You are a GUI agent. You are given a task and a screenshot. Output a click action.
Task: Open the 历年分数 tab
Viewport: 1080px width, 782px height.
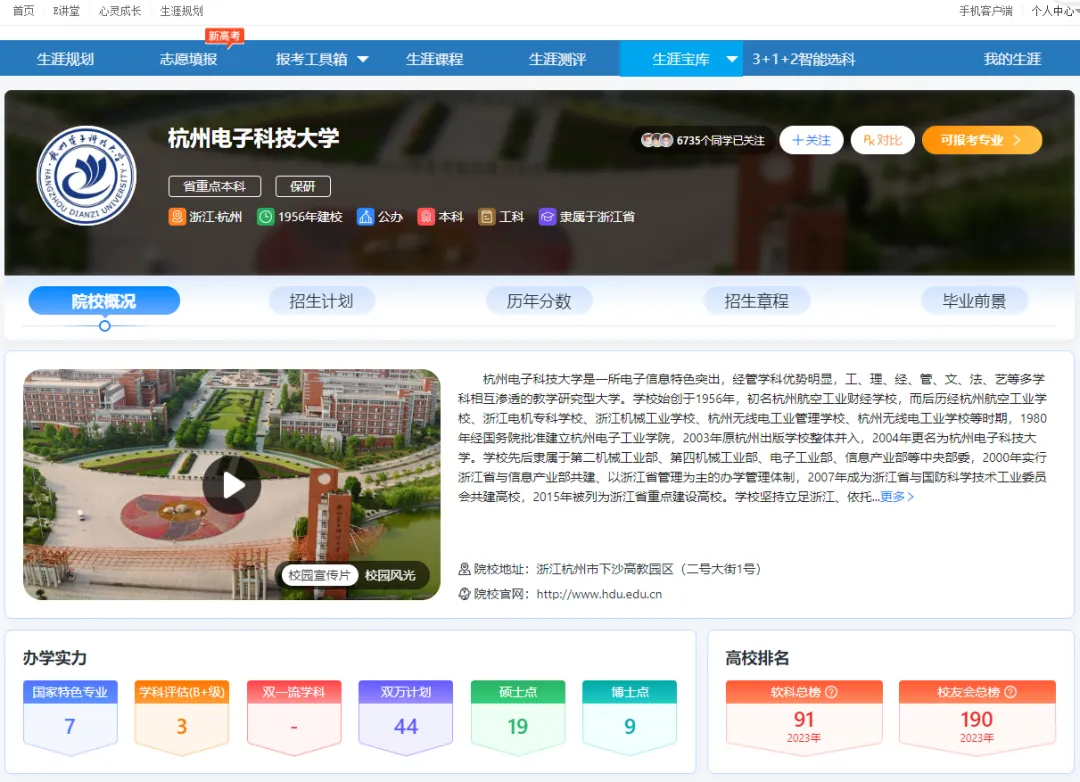539,301
